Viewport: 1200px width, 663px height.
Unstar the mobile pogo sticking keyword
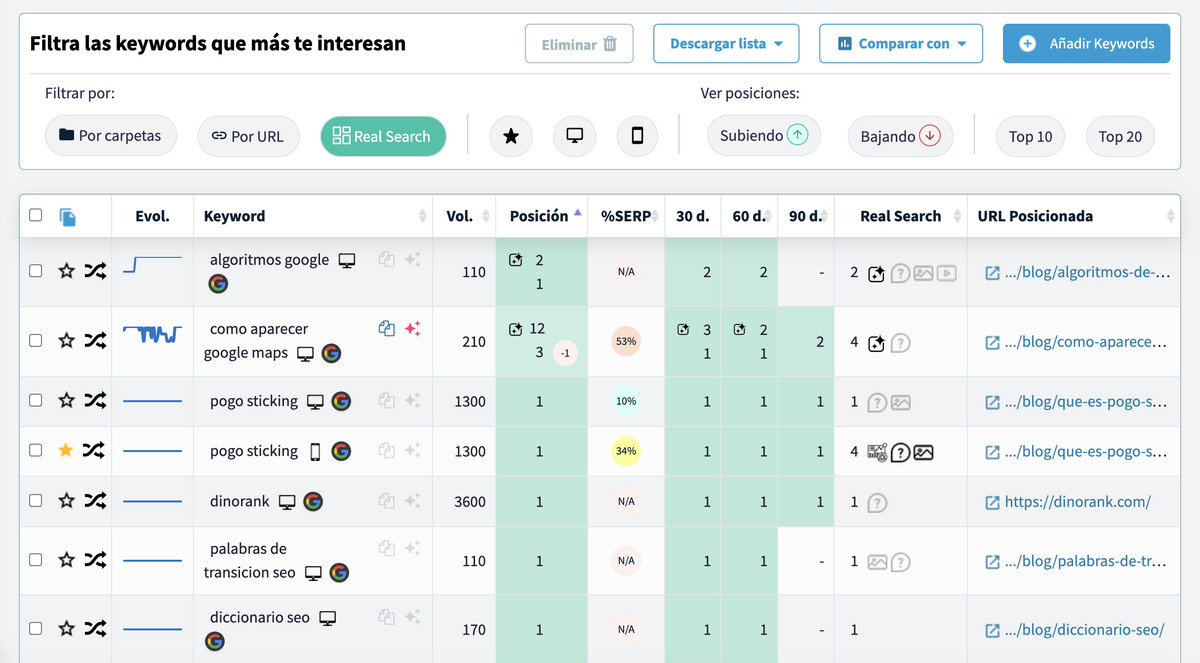pos(66,450)
